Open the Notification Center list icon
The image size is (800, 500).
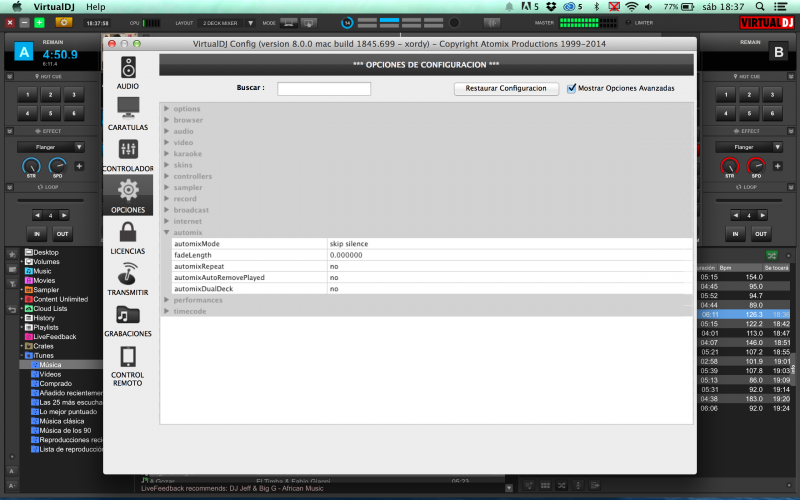780,7
